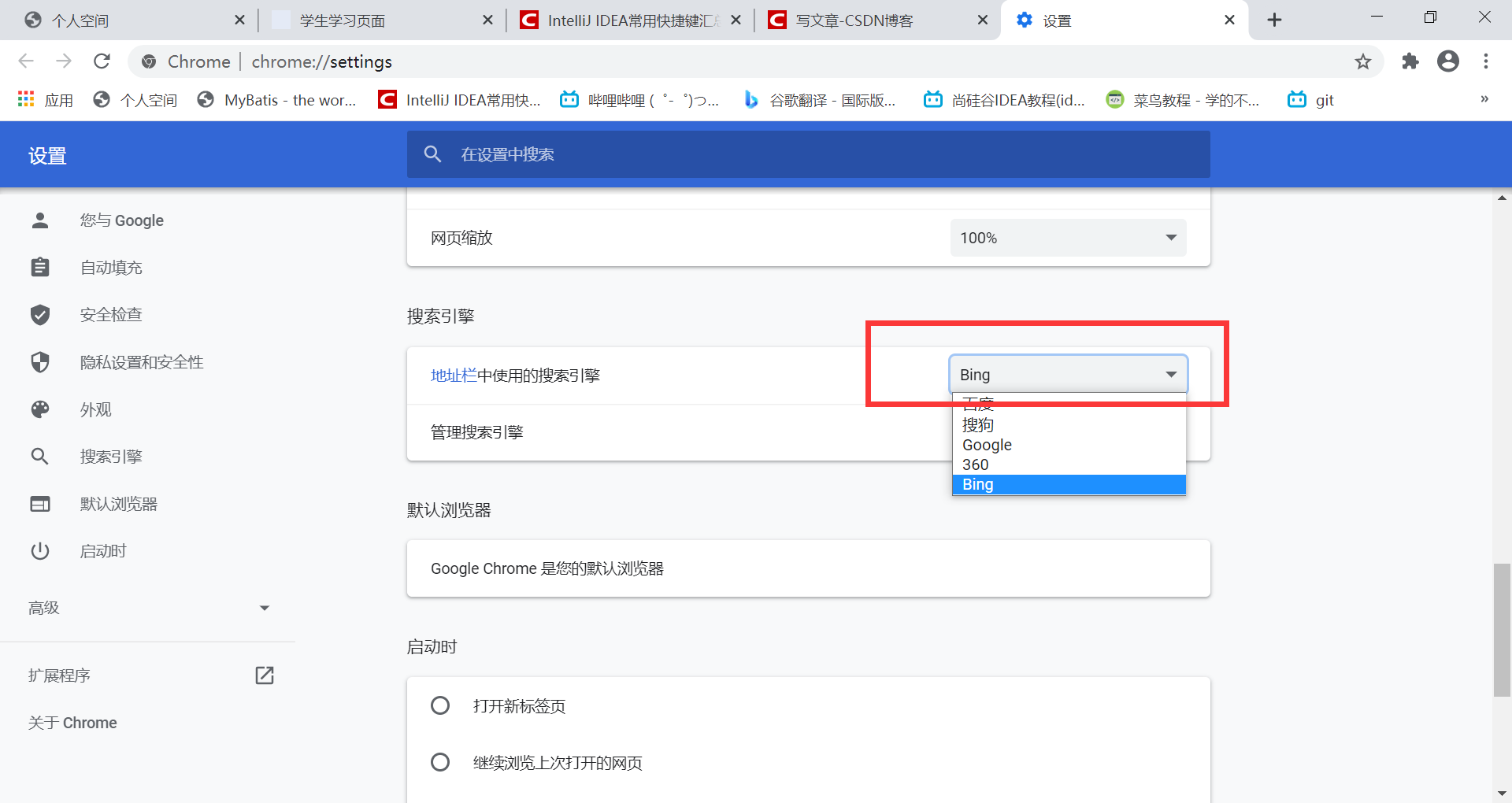
Task: Open a new tab with plus button
Action: [1275, 20]
